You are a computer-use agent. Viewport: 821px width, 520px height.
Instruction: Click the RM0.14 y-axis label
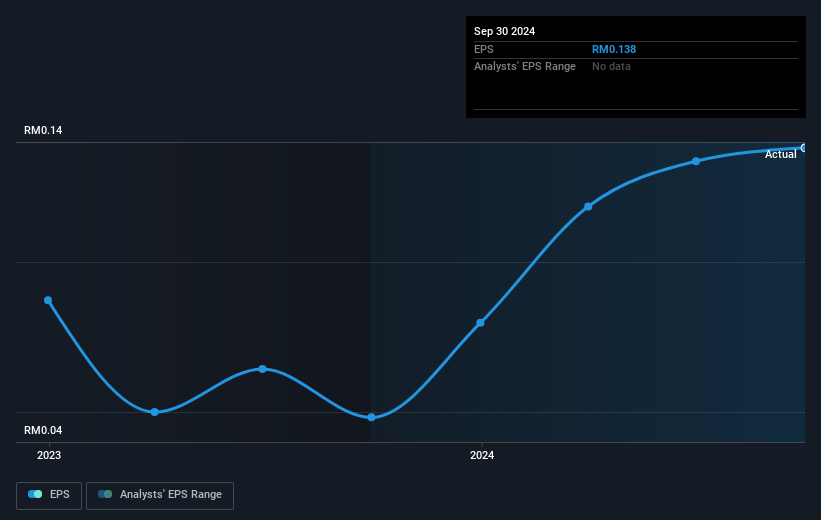(x=43, y=130)
